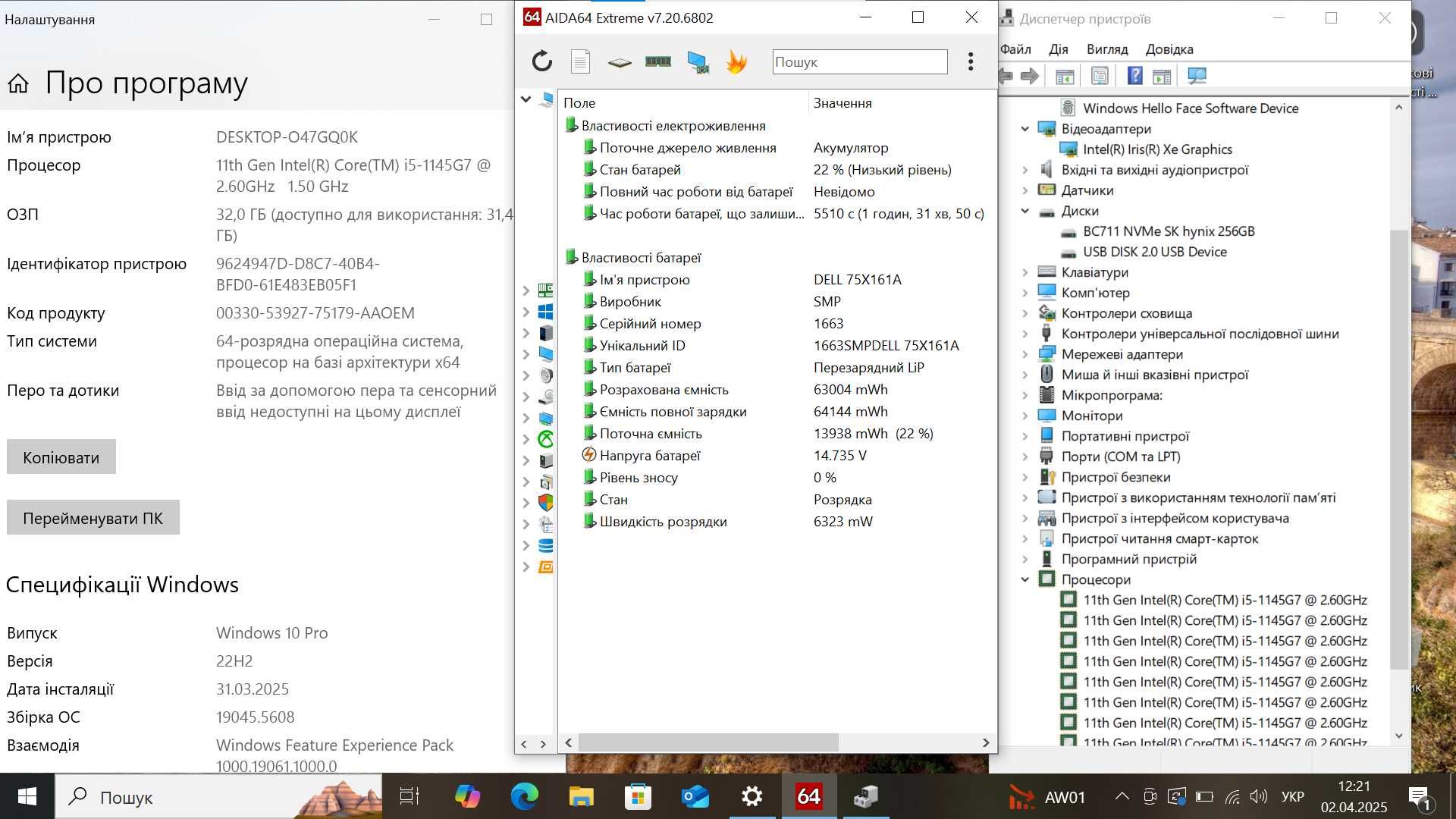
Task: Click the Пошук field in AIDA64
Action: click(x=860, y=61)
